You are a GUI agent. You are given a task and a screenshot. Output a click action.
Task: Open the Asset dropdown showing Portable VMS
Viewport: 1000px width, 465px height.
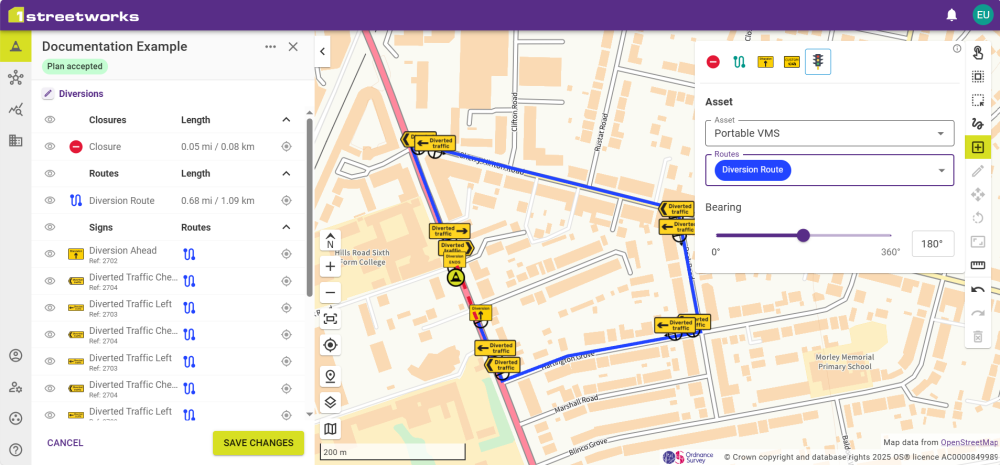[829, 133]
